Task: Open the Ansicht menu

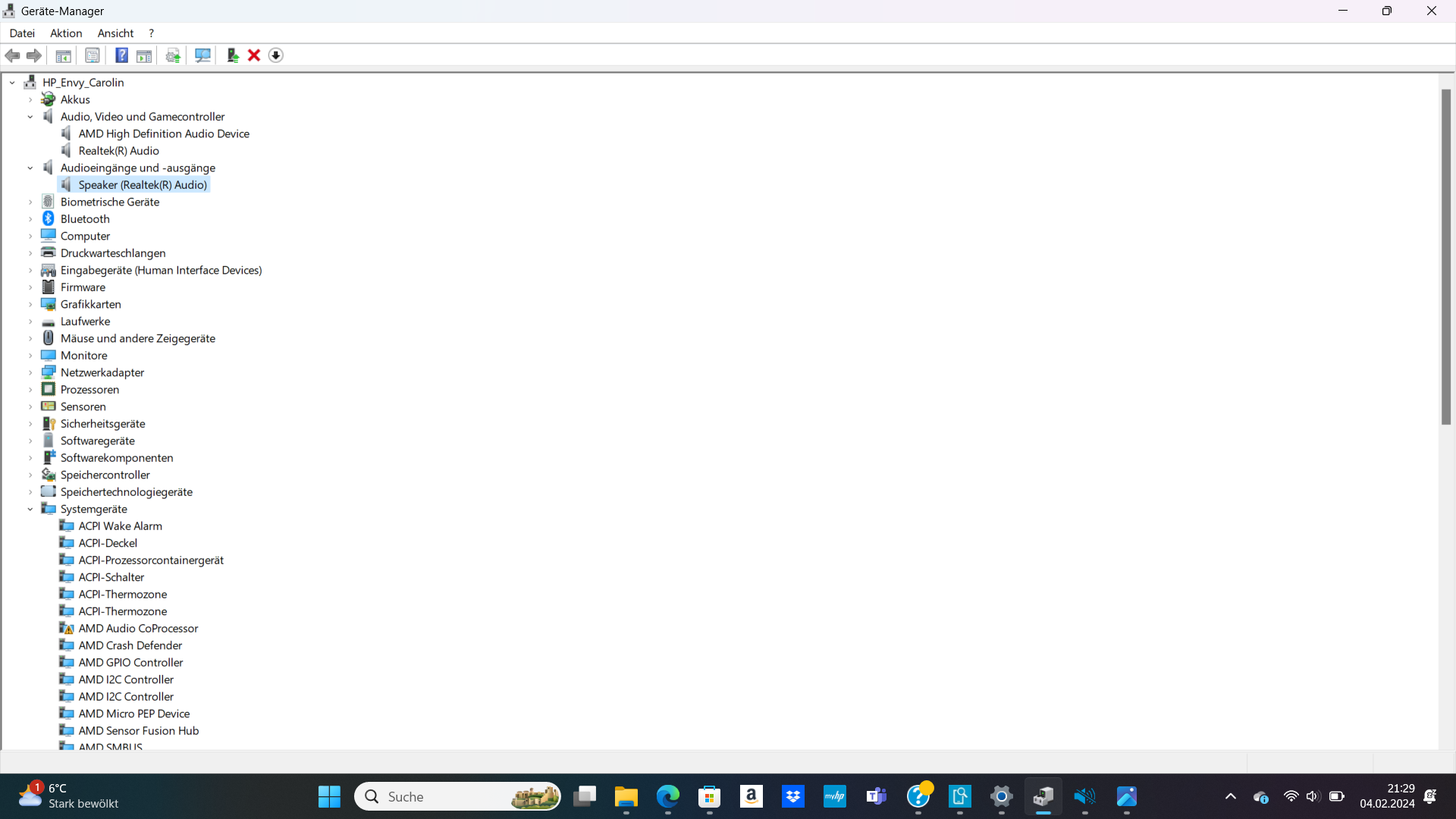Action: (x=115, y=33)
